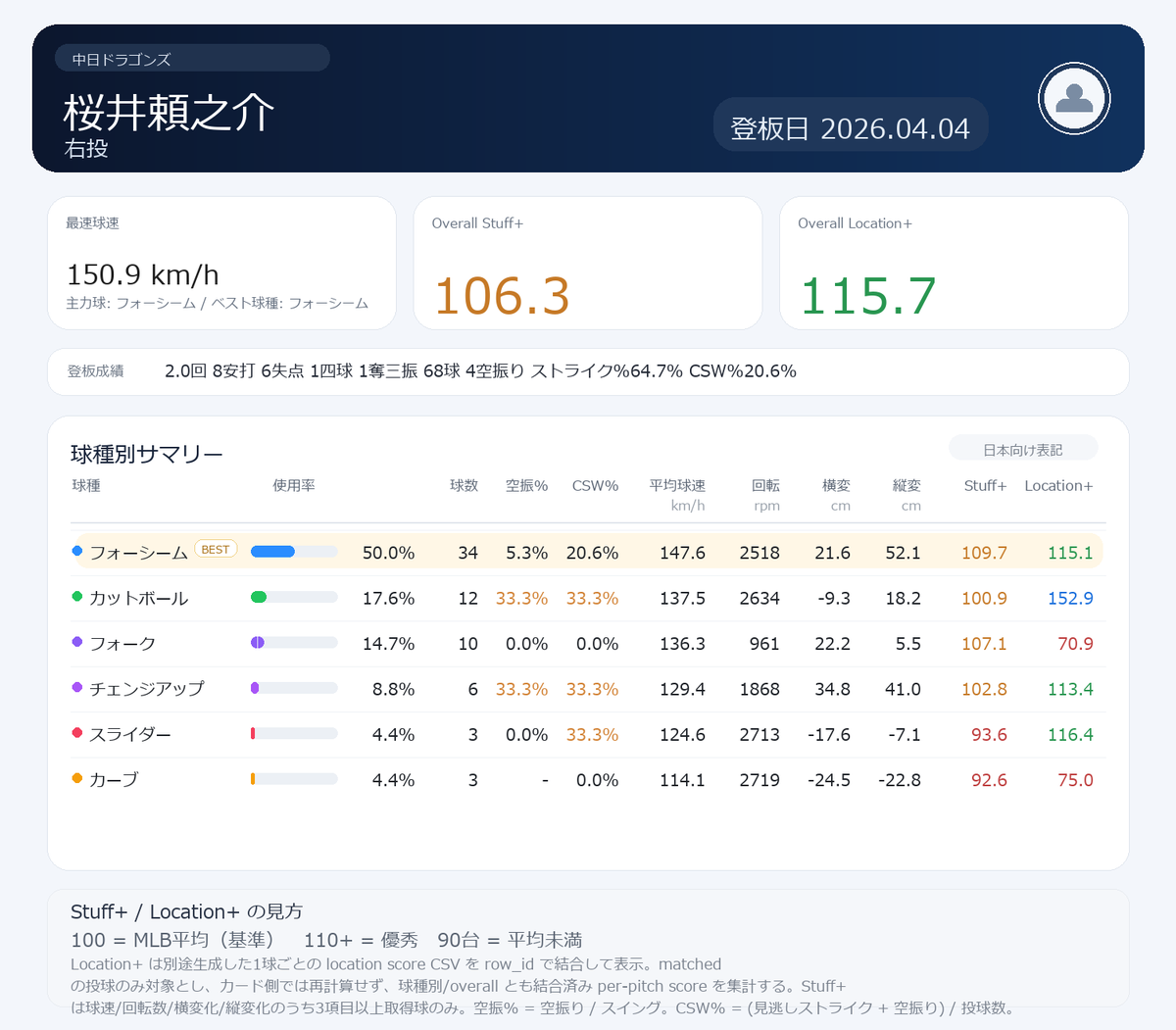Click the red dot icon next to スライダー
Screen dimensions: 1176x1030
[76, 734]
